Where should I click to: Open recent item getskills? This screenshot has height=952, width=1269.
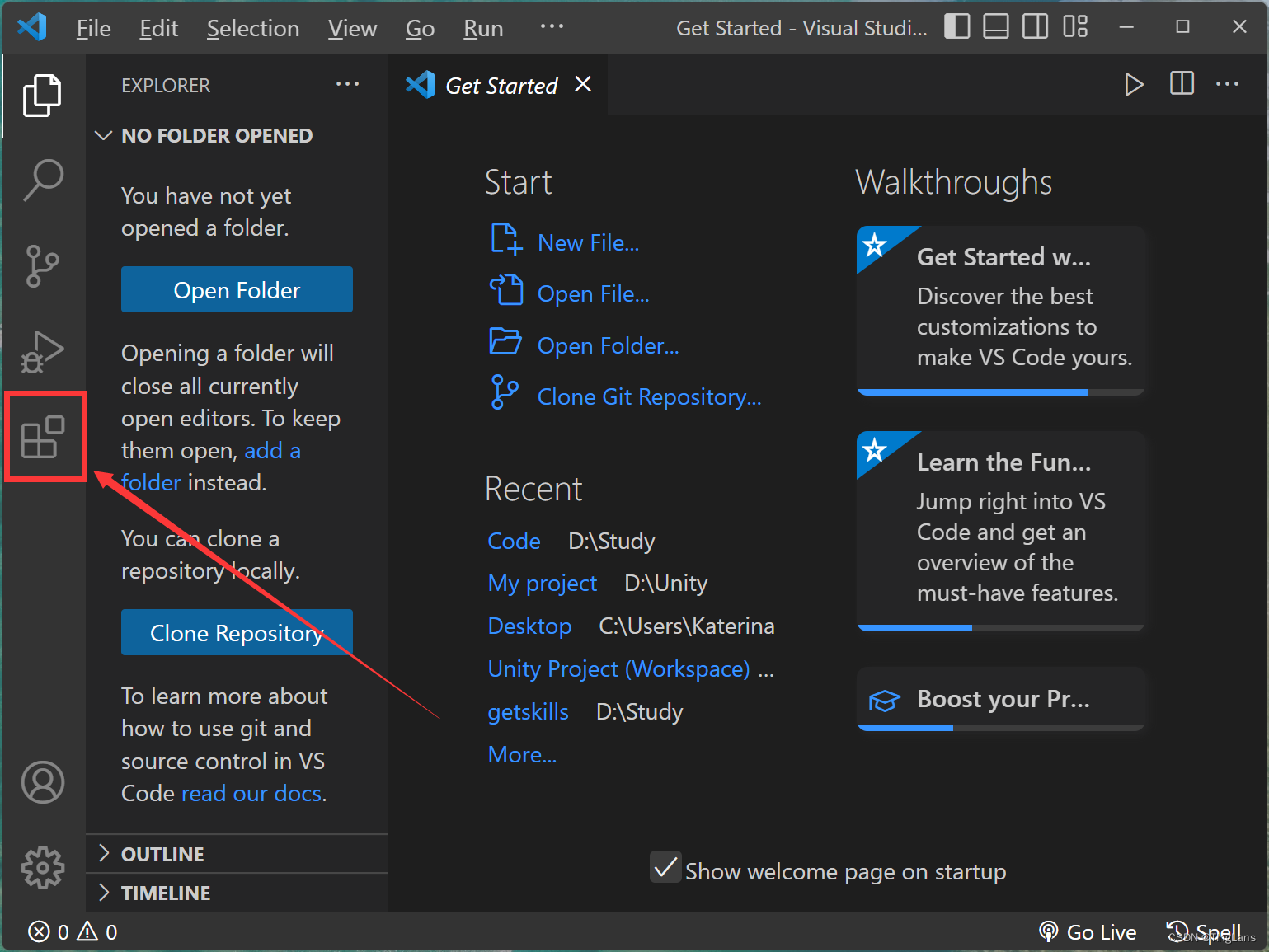pyautogui.click(x=528, y=711)
